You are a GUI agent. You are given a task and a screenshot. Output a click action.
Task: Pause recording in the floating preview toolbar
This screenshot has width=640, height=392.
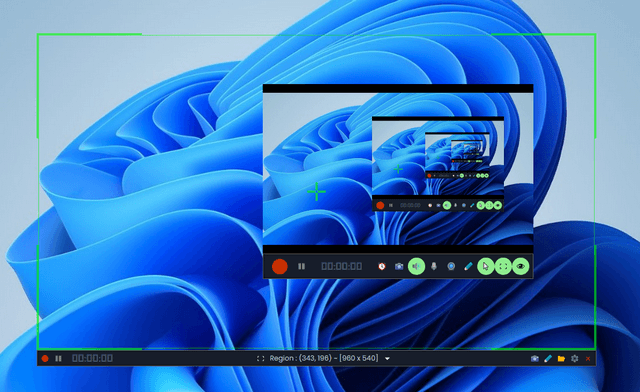tap(301, 266)
